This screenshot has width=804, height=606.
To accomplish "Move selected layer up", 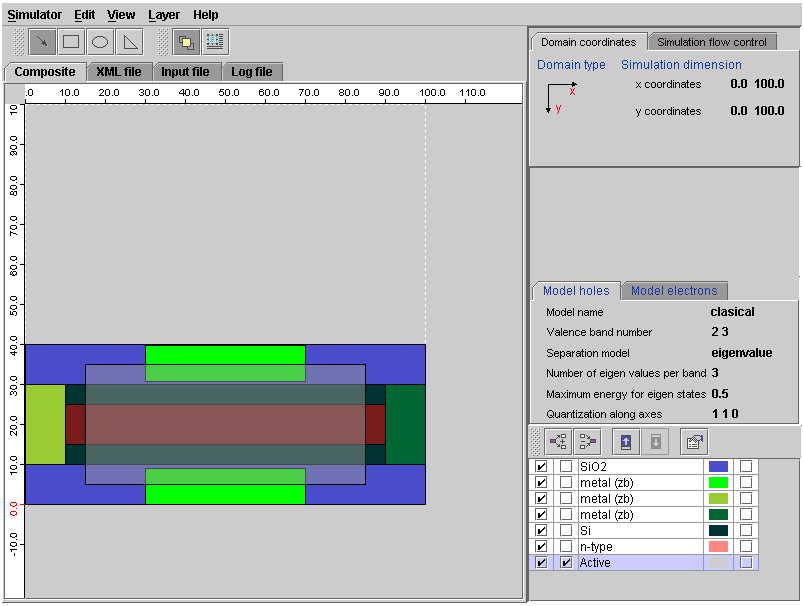I will click(x=625, y=441).
